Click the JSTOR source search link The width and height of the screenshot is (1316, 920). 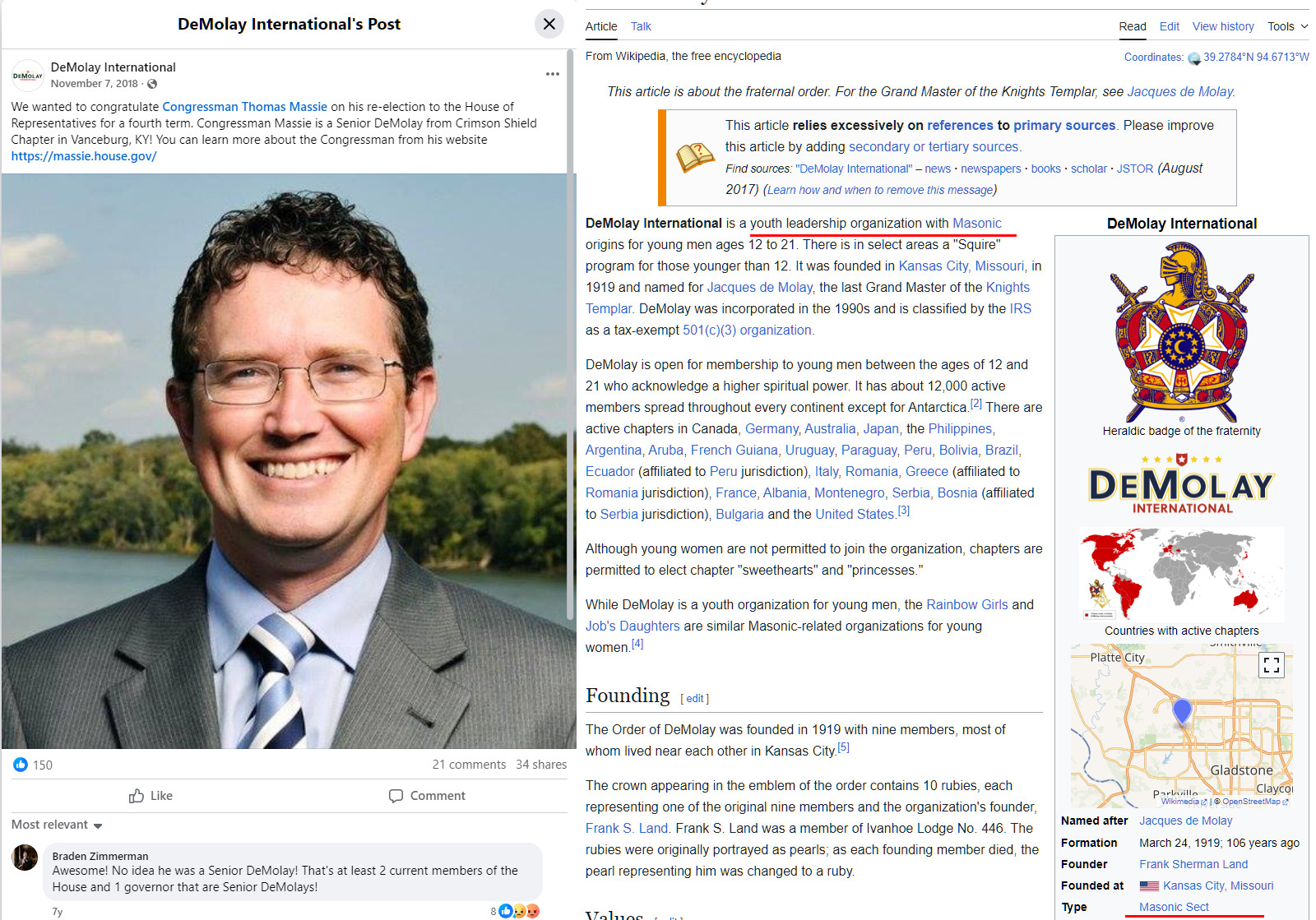(1135, 169)
